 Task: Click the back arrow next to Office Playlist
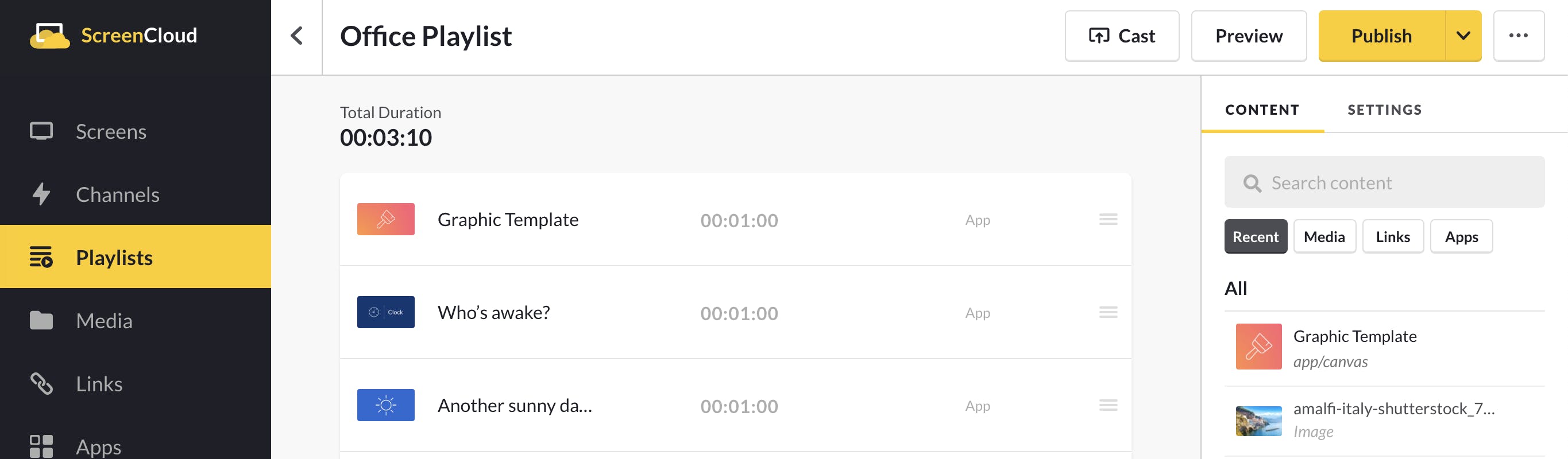point(296,36)
